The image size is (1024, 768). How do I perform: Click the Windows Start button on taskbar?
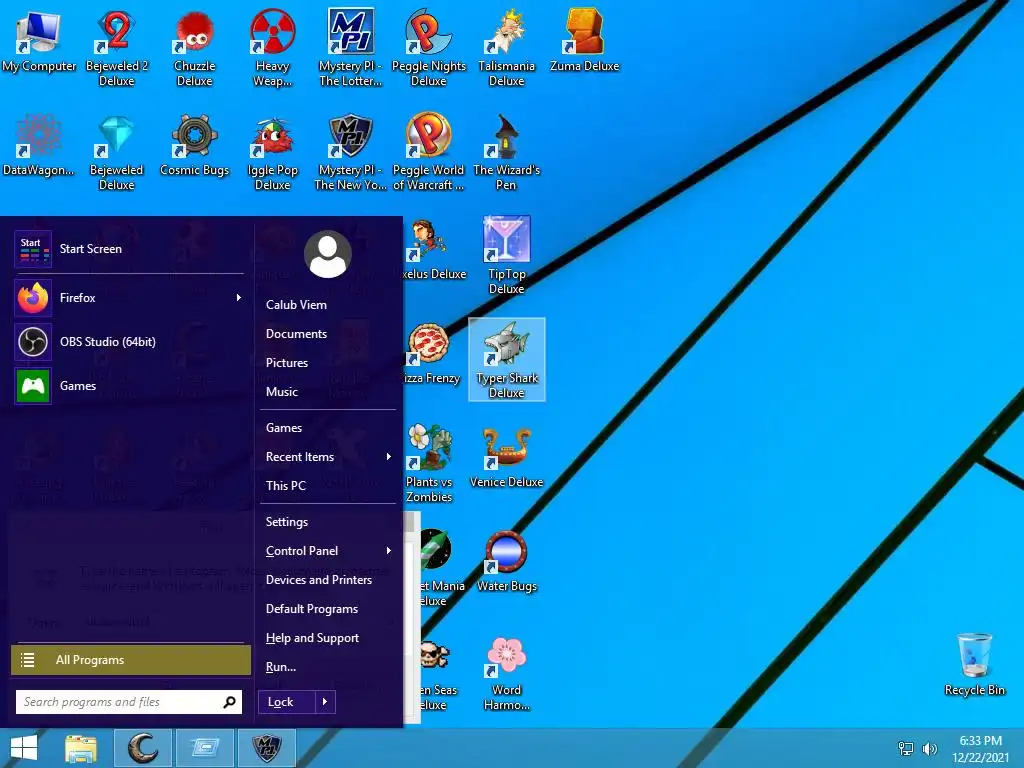click(x=24, y=748)
